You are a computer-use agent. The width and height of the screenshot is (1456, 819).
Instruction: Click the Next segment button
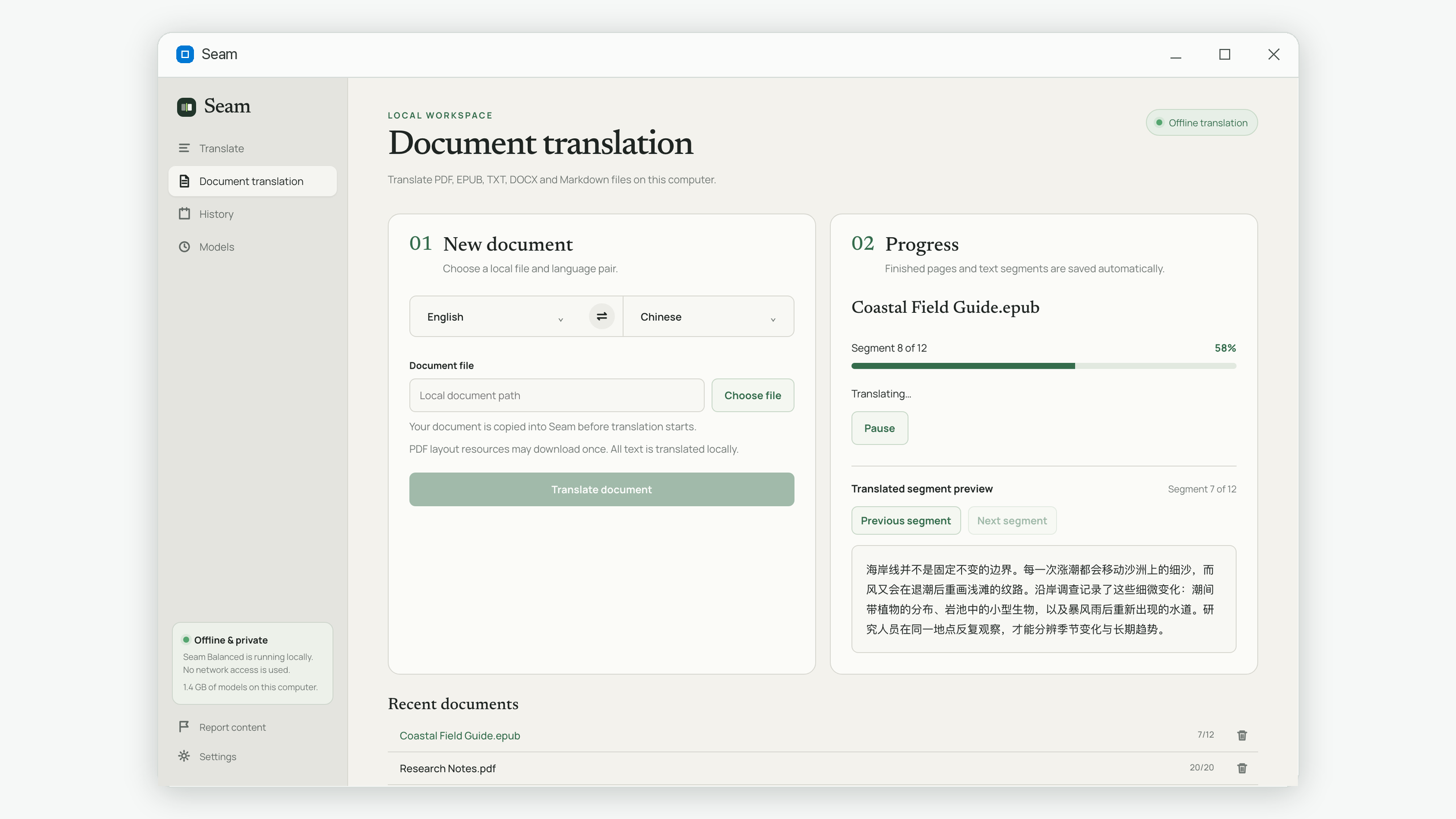point(1012,520)
